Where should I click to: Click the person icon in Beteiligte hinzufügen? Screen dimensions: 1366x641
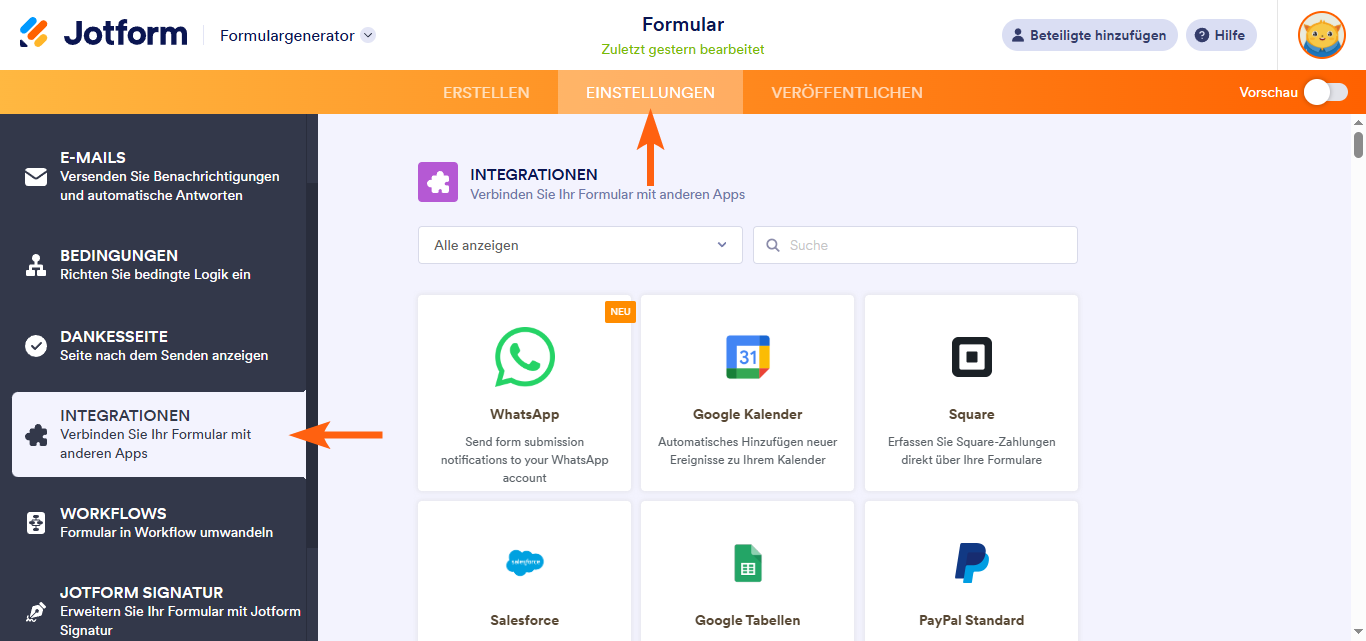[x=1018, y=35]
